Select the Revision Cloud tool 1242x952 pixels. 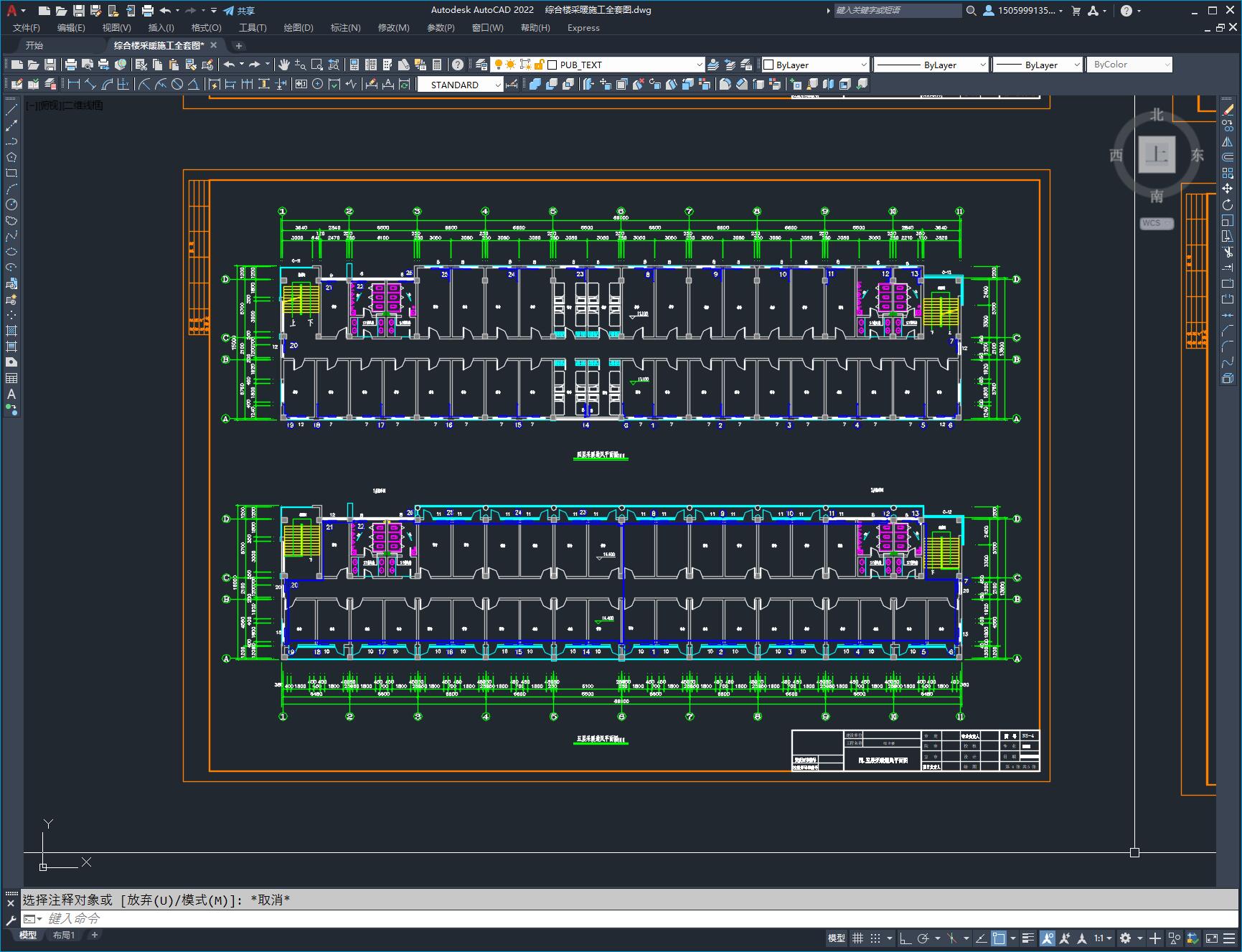[x=11, y=220]
